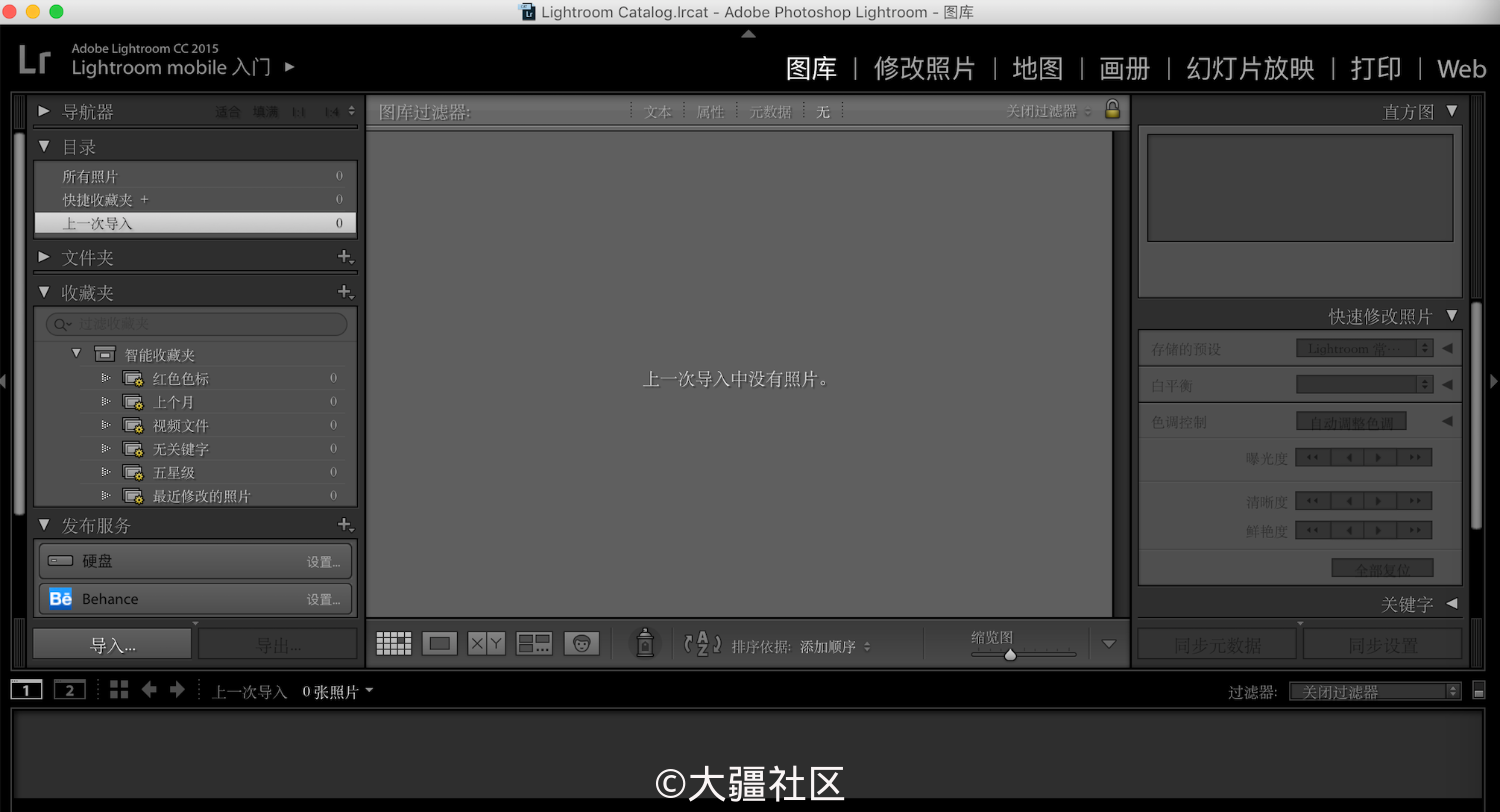
Task: Enable the 1:1 zoom toggle in Navigator
Action: [299, 111]
